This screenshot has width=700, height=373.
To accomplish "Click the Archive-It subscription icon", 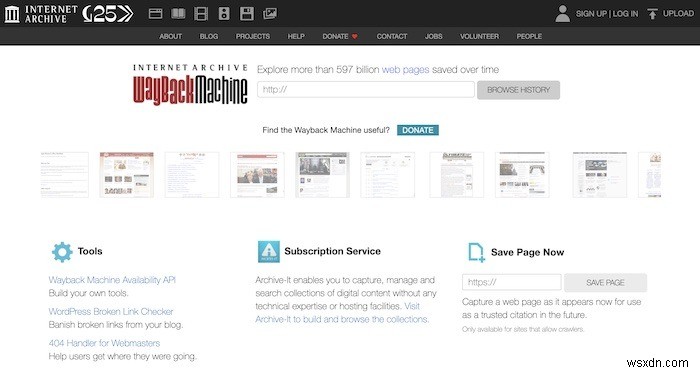I will 269,252.
